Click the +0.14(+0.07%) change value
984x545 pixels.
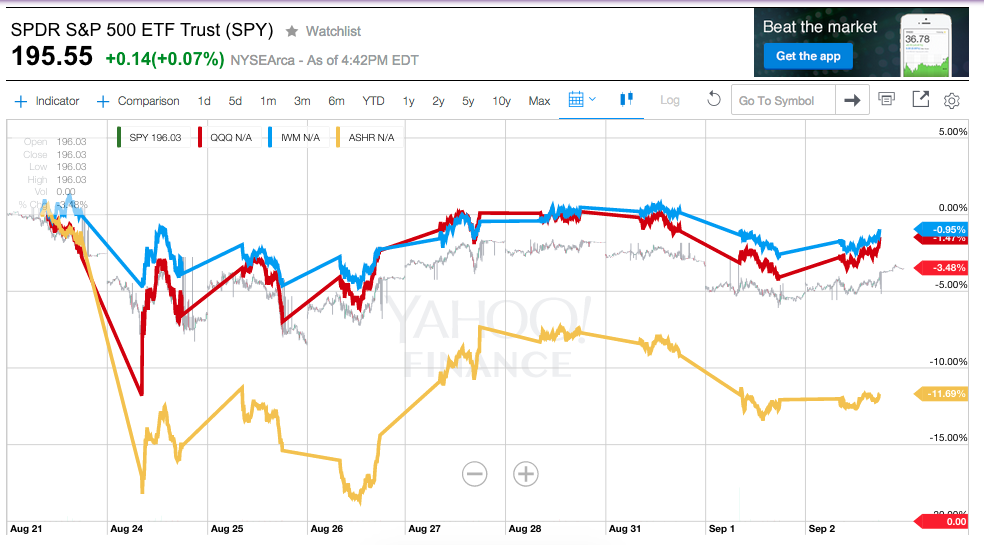[x=165, y=59]
